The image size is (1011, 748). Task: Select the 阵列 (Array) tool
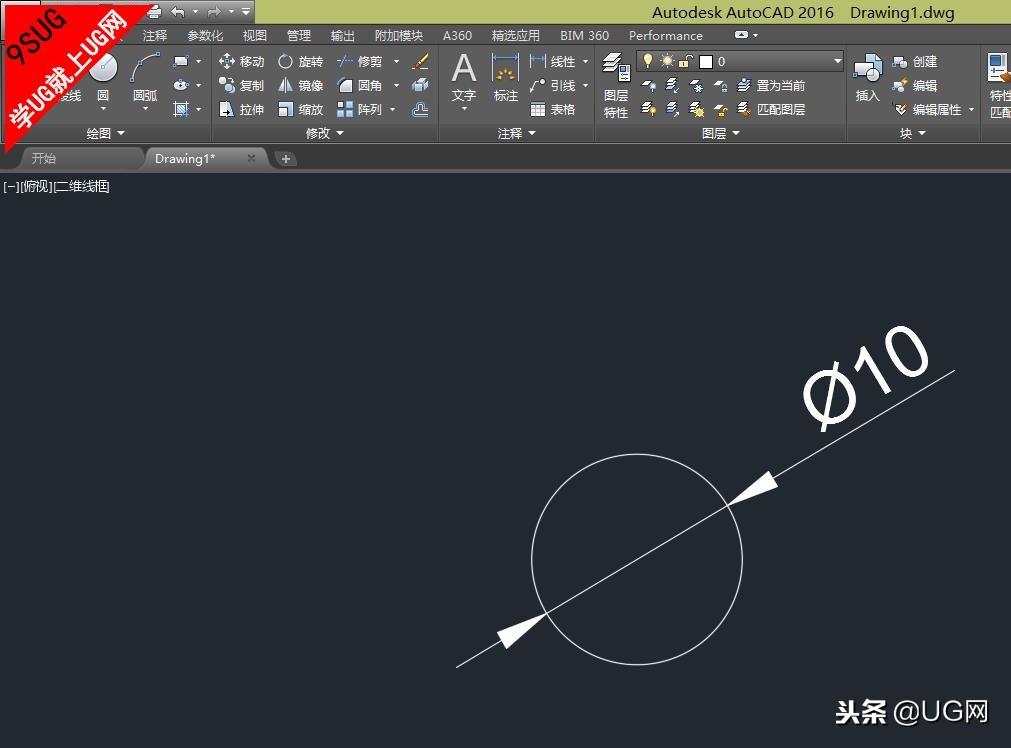click(360, 109)
